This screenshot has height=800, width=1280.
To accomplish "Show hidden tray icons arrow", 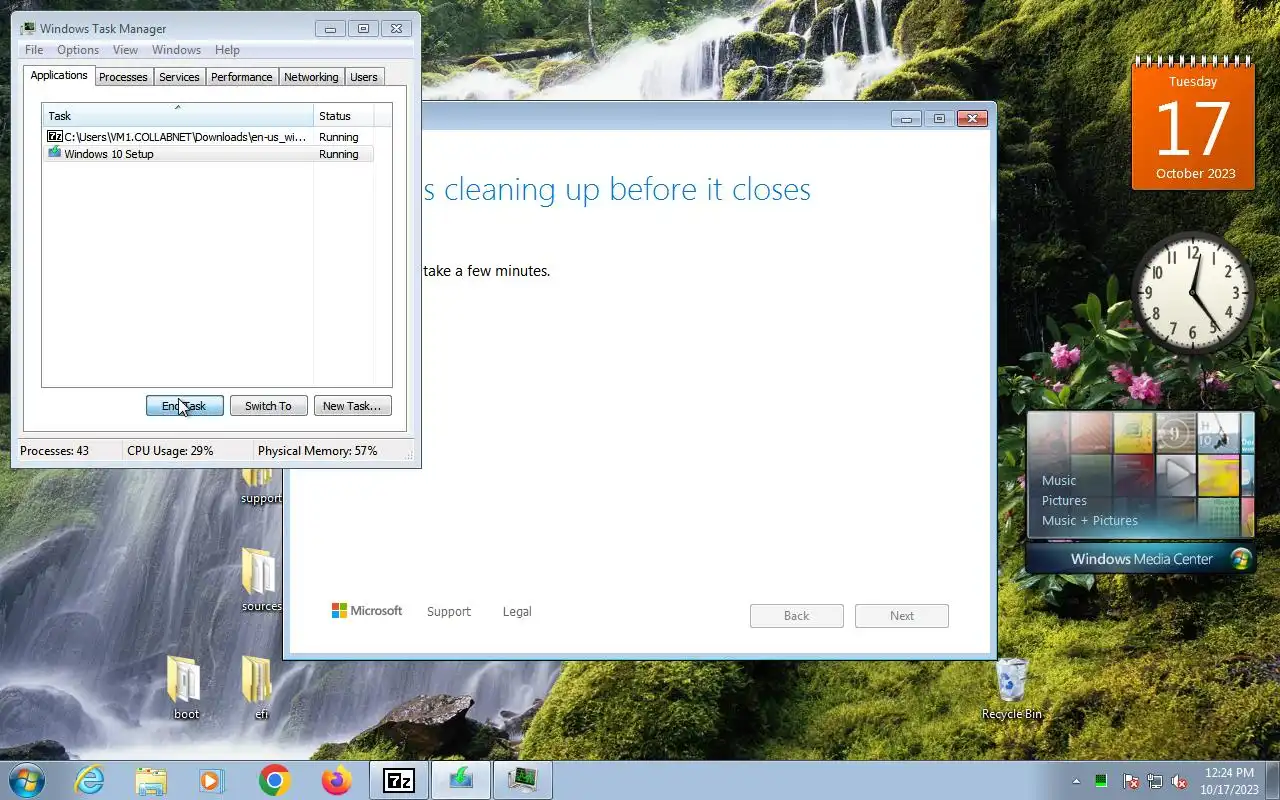I will pos(1076,781).
